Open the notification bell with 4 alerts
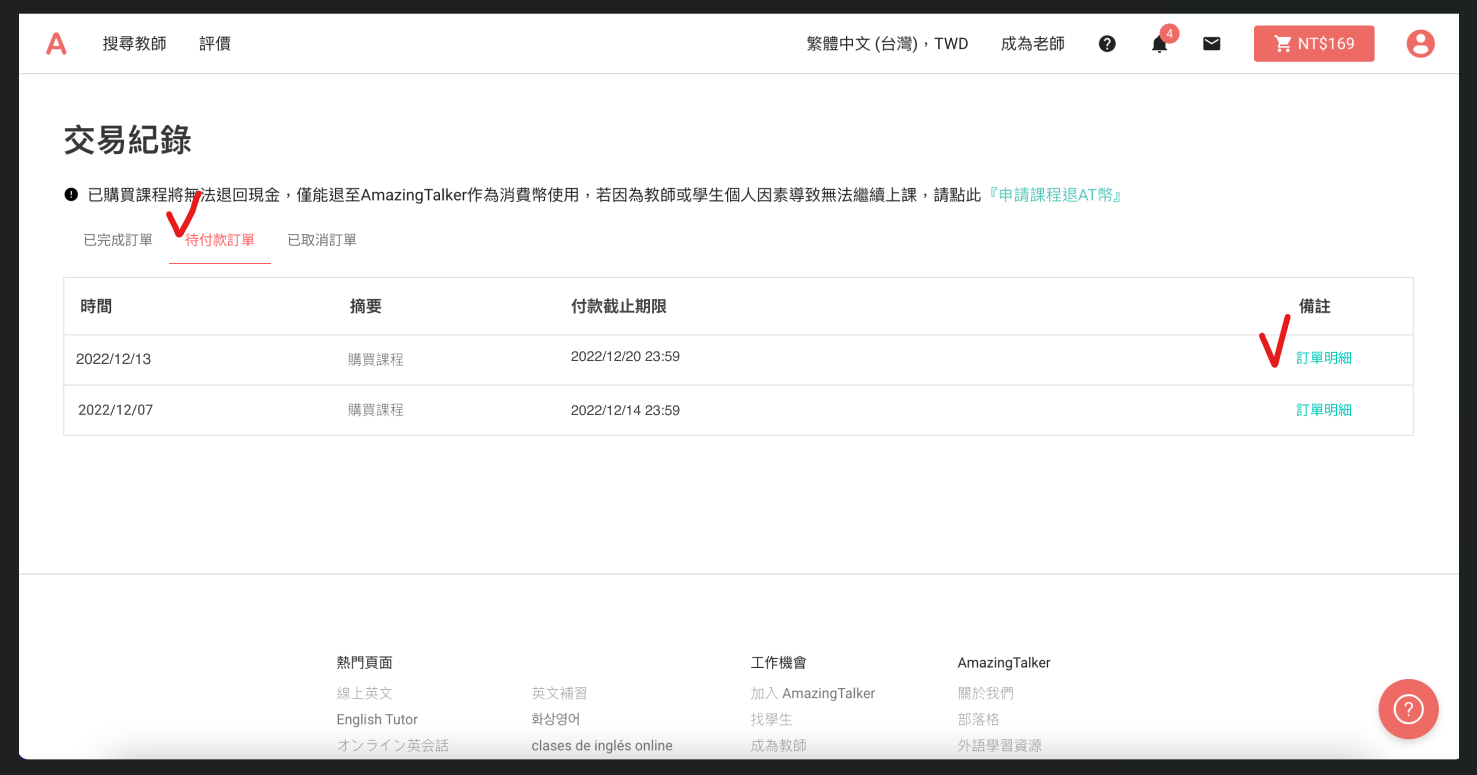This screenshot has height=775, width=1477. 1159,44
